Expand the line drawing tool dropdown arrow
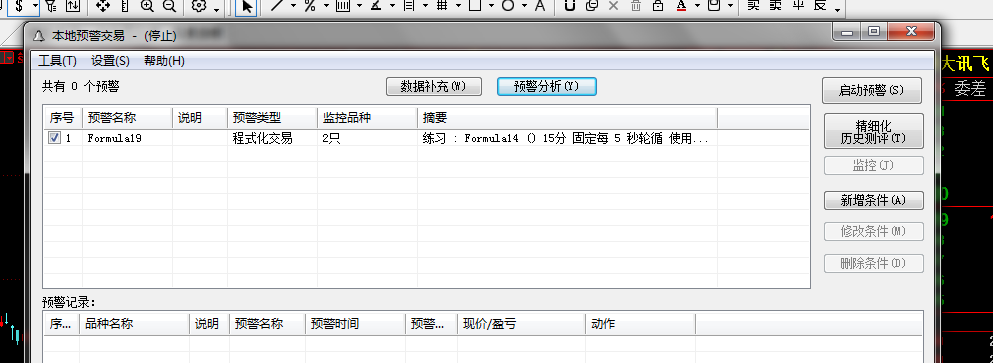Image resolution: width=993 pixels, height=363 pixels. [293, 7]
